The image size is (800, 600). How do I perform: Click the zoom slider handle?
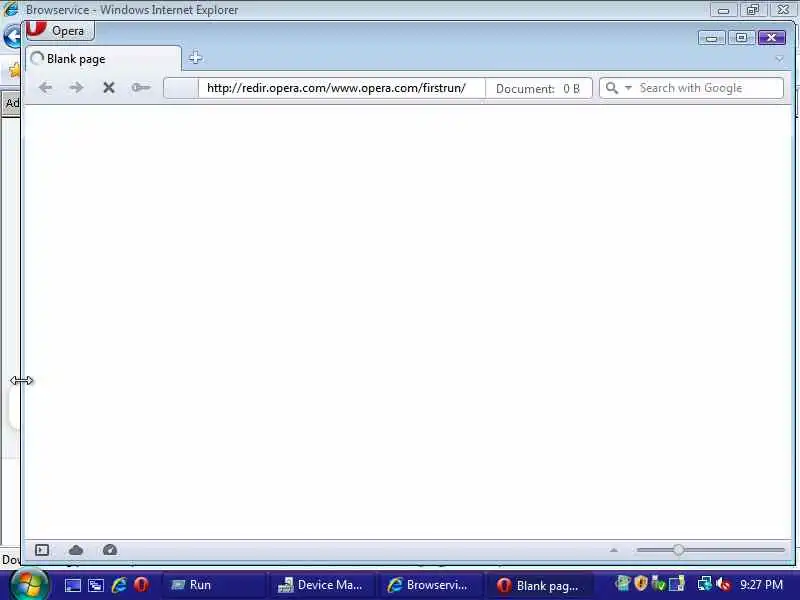pyautogui.click(x=678, y=549)
